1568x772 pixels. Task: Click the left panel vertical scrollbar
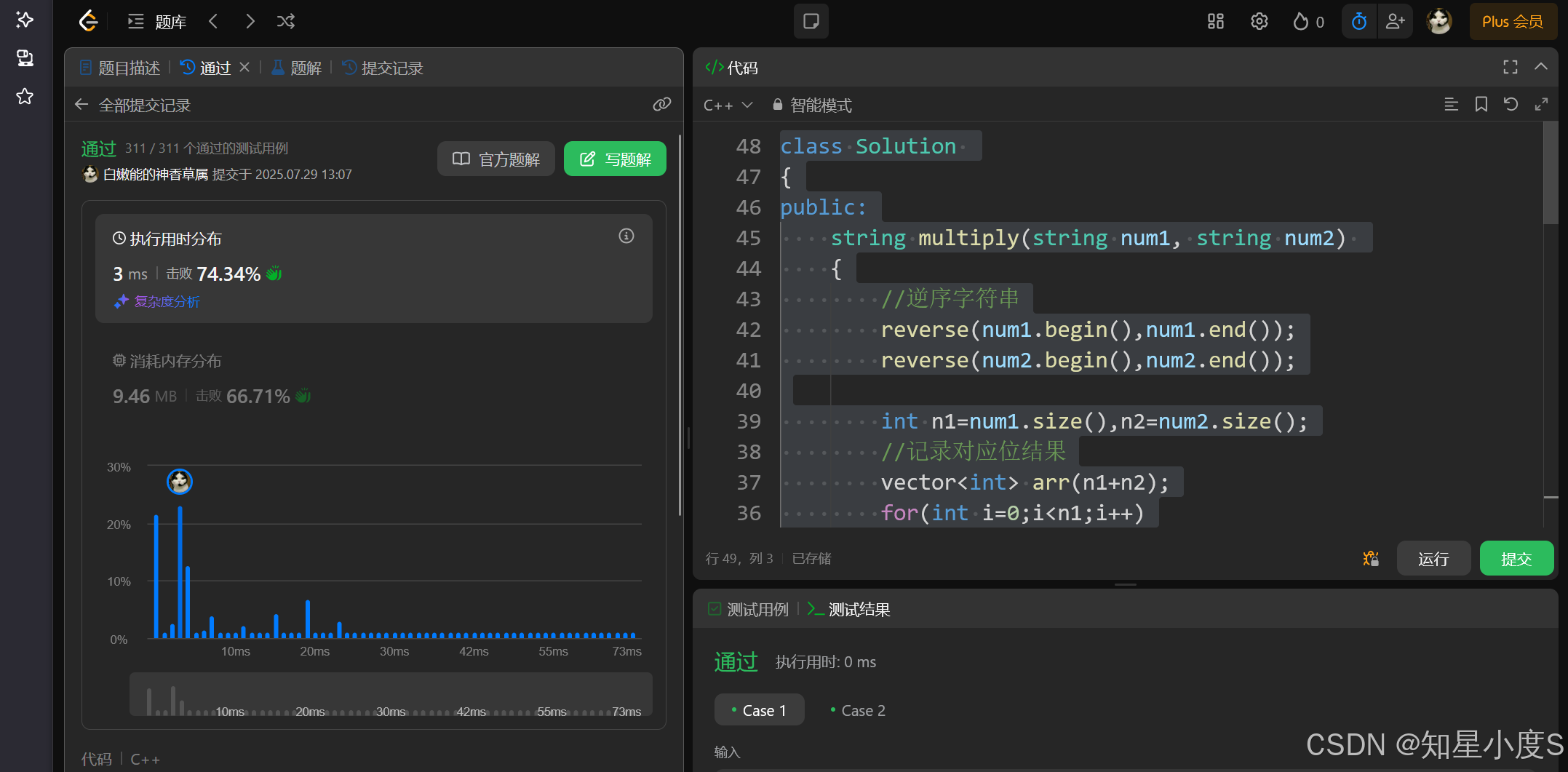click(680, 325)
